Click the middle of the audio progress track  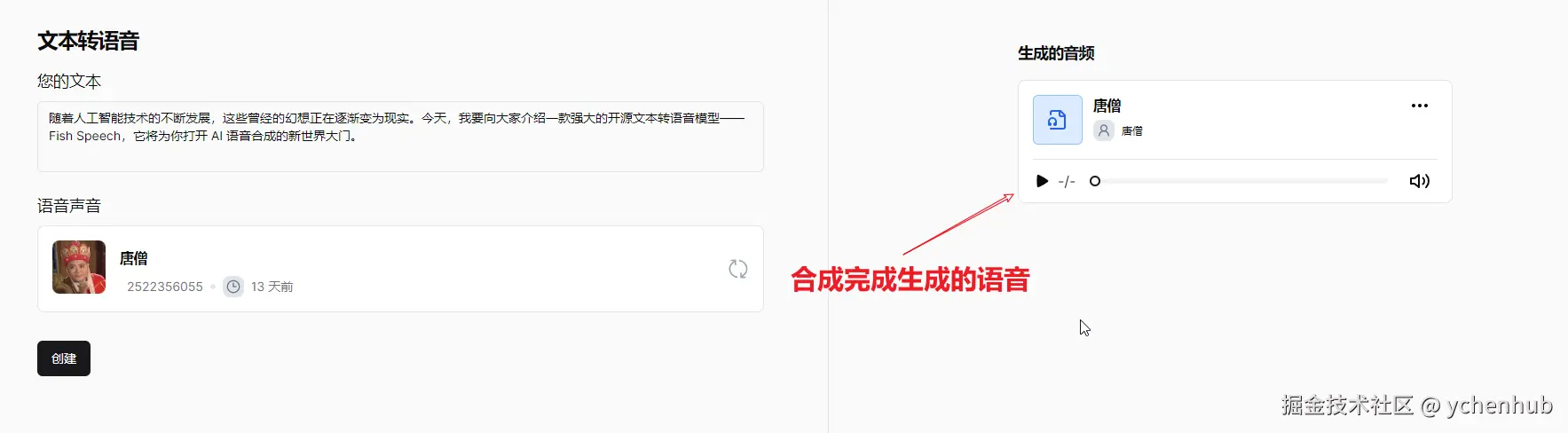coord(1241,181)
